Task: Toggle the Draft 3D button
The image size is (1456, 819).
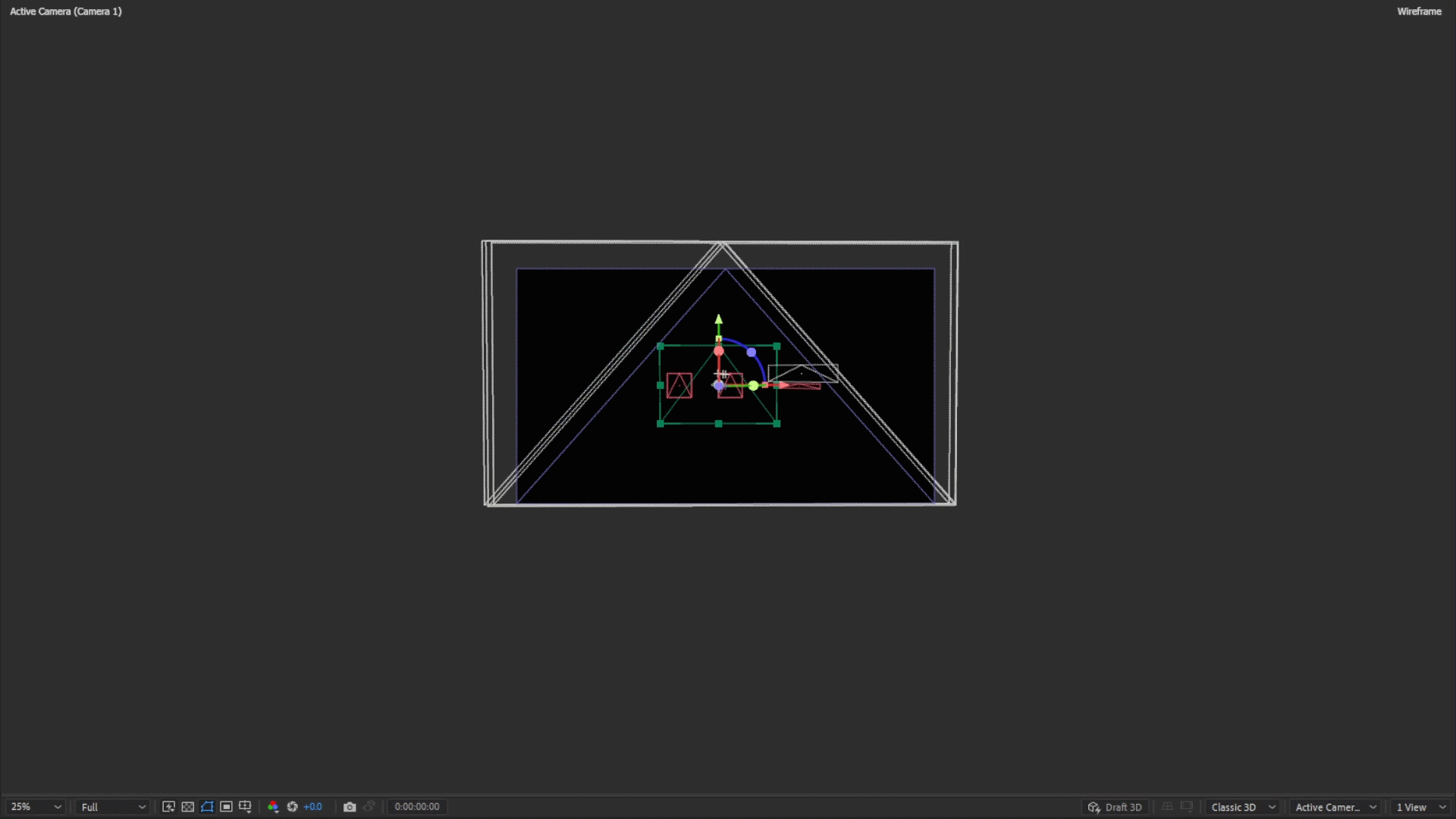Action: (1115, 807)
